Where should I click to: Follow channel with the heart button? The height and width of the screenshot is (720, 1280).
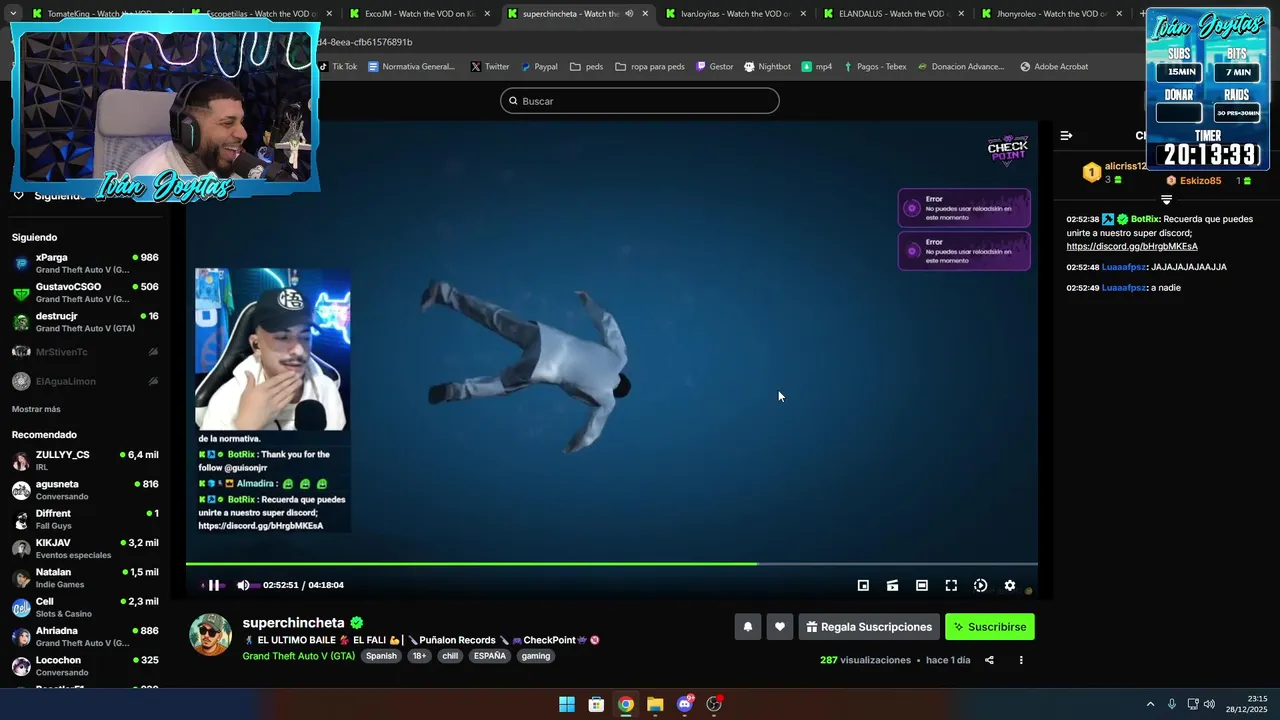tap(780, 627)
